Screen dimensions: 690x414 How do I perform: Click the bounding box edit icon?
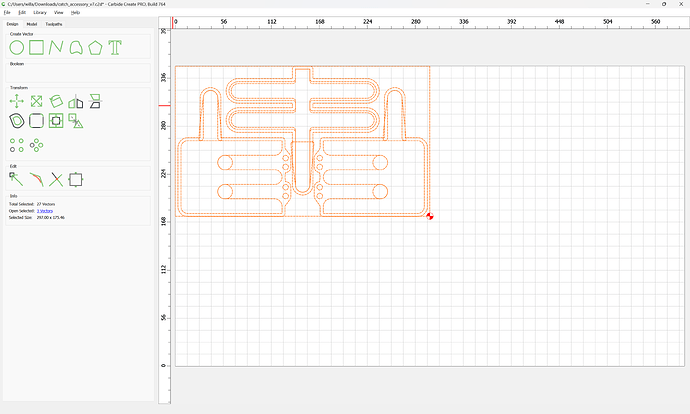(76, 180)
